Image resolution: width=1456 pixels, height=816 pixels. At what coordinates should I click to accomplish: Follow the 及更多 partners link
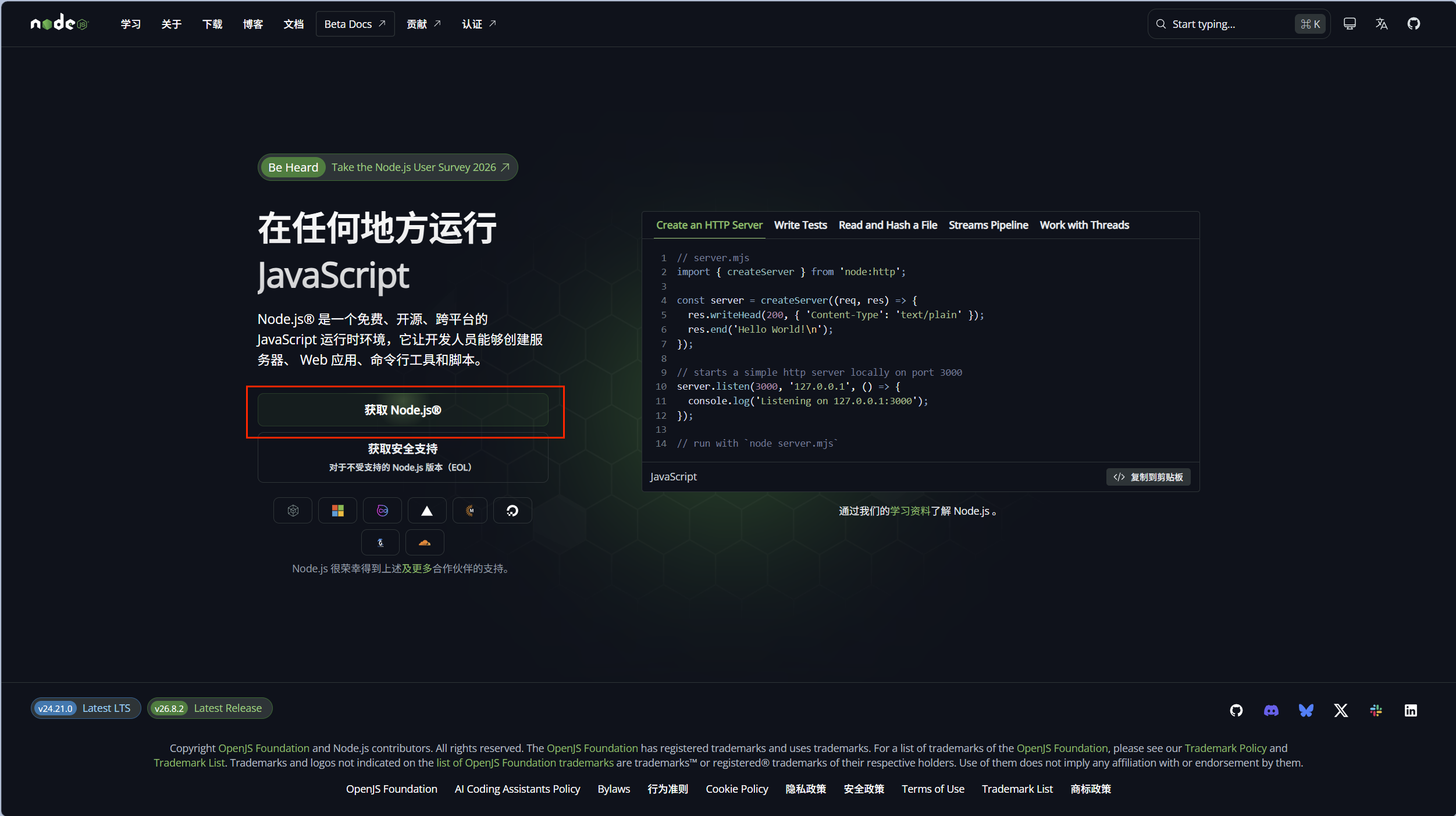click(x=417, y=568)
